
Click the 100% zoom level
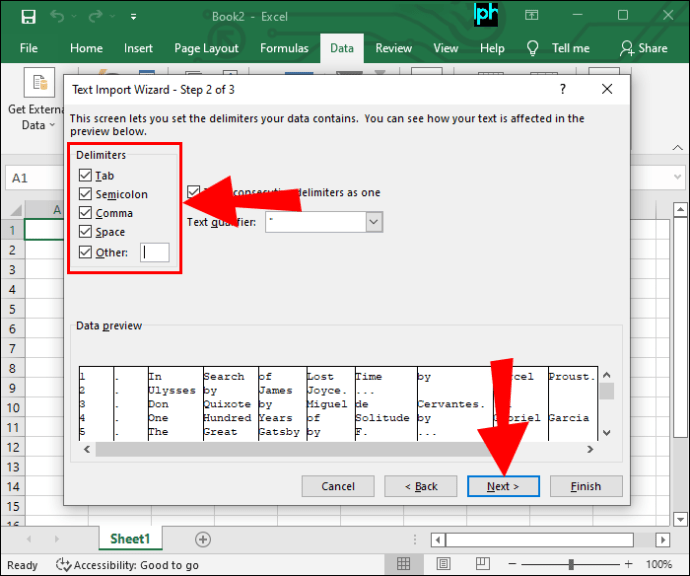659,564
